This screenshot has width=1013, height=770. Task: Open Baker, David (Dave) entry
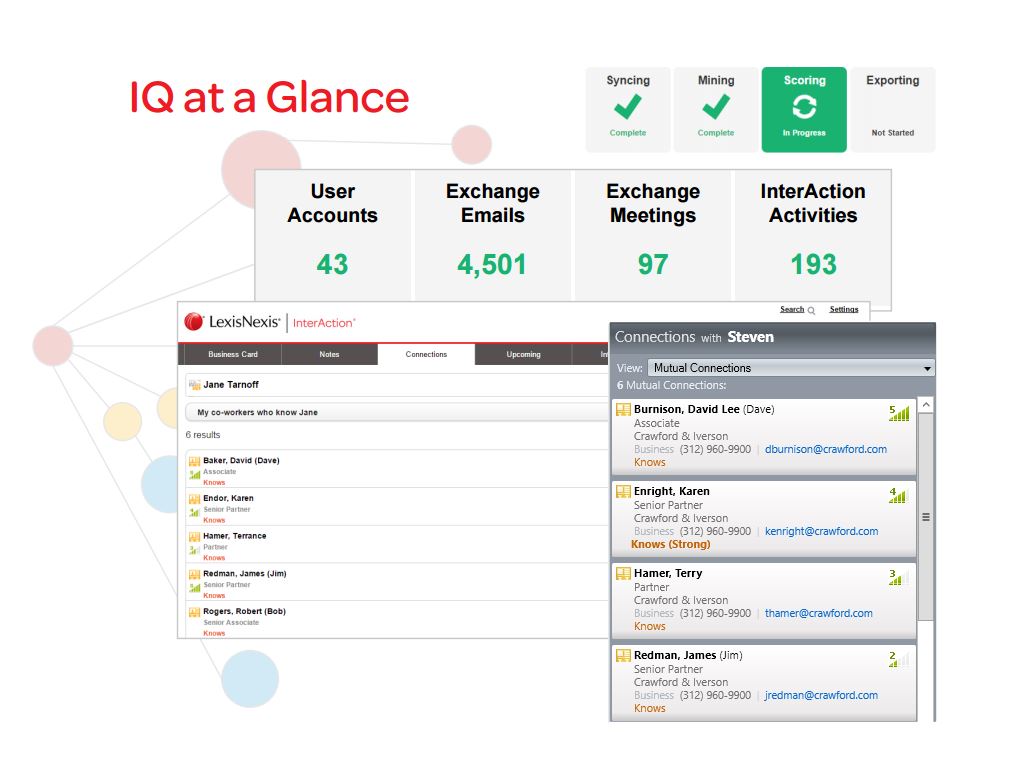pos(241,461)
